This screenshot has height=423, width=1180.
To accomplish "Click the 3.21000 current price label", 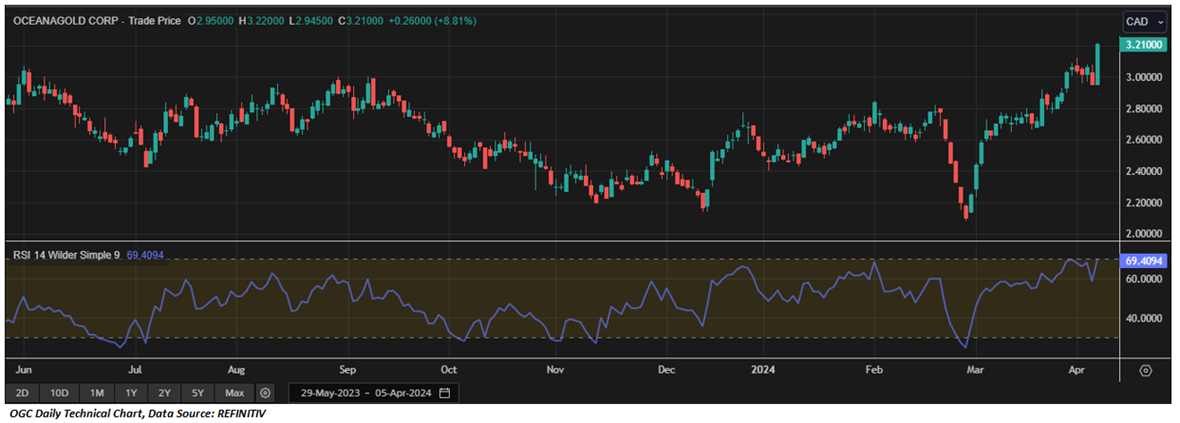I will pyautogui.click(x=1144, y=45).
